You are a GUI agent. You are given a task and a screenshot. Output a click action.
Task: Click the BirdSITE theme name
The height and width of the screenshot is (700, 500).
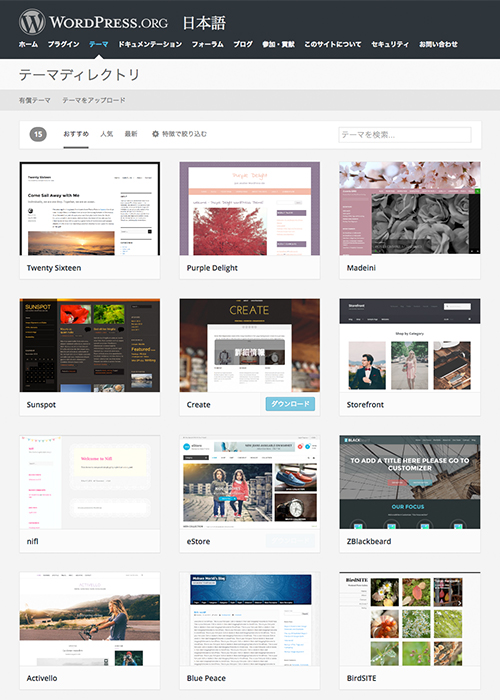(362, 678)
